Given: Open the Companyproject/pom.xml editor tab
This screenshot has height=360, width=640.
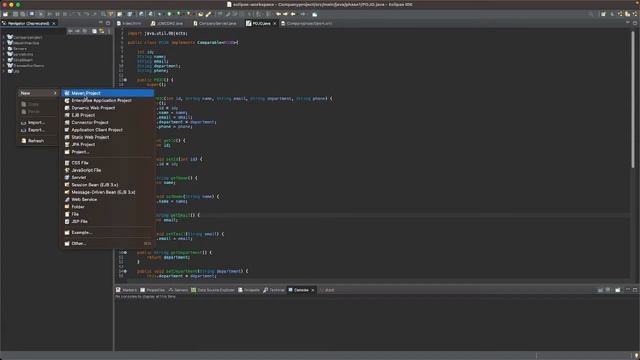Looking at the screenshot, I should [x=307, y=24].
